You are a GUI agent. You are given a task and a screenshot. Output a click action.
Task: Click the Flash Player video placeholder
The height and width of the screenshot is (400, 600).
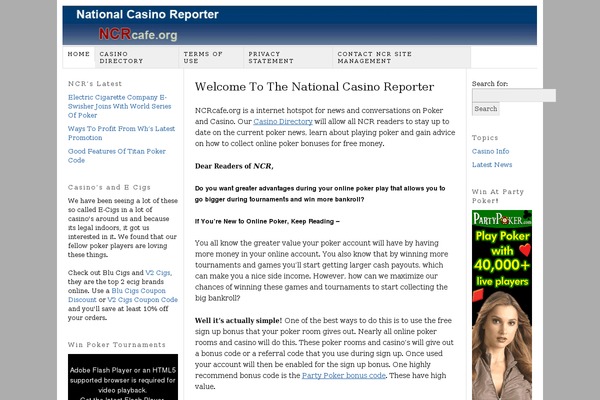pyautogui.click(x=123, y=377)
